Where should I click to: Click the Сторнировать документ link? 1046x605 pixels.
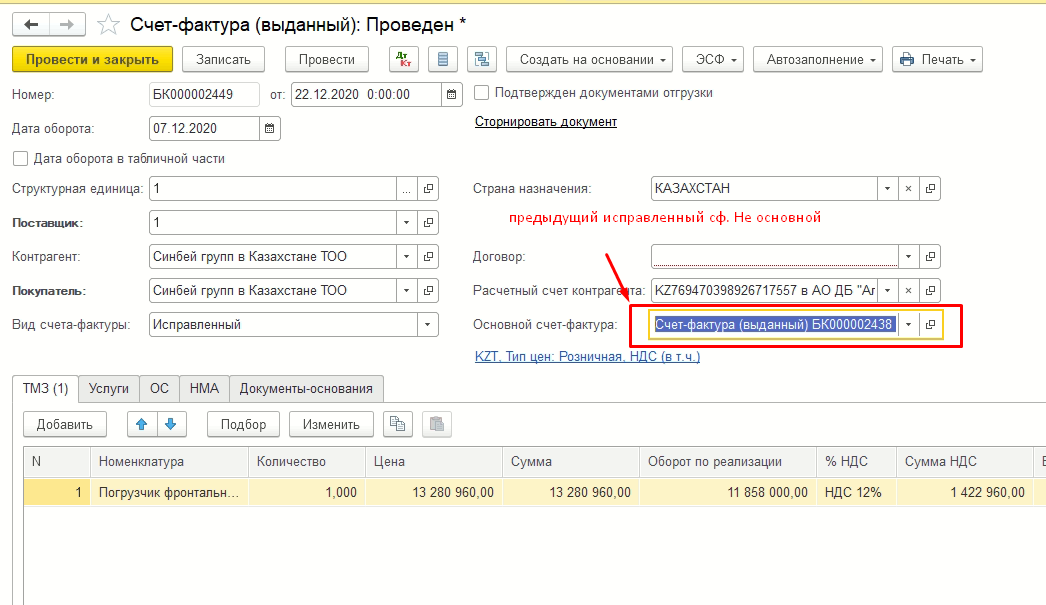545,122
